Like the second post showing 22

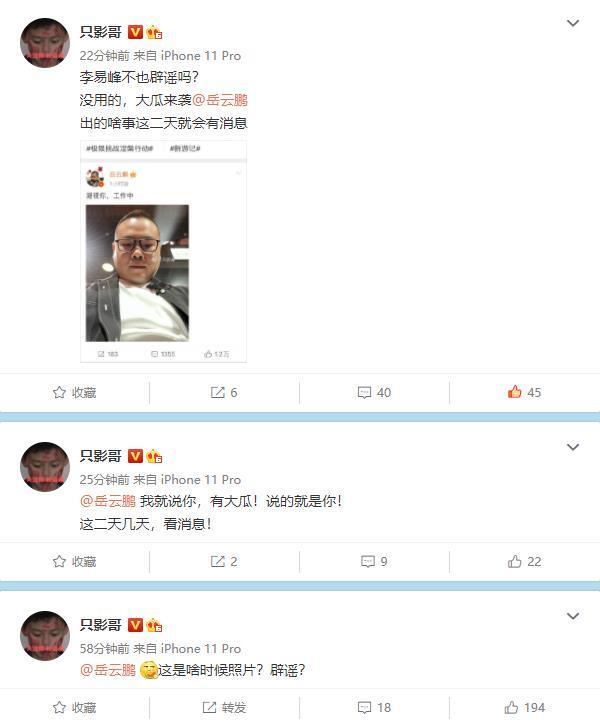point(524,561)
